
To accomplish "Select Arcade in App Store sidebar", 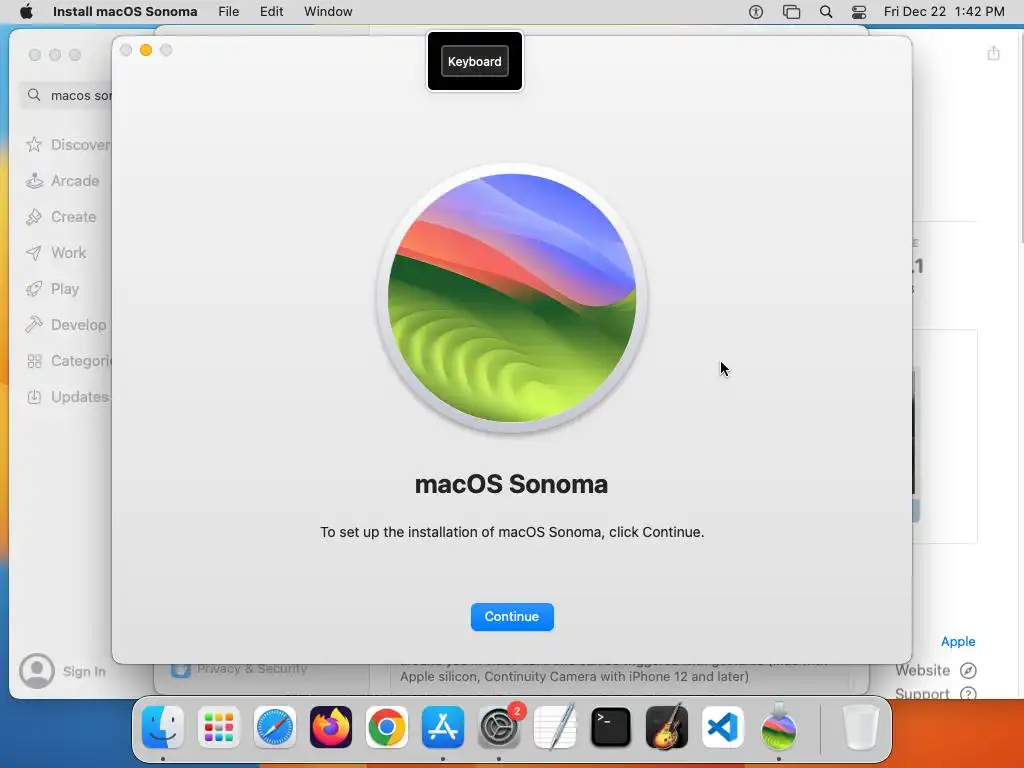I will [x=63, y=181].
